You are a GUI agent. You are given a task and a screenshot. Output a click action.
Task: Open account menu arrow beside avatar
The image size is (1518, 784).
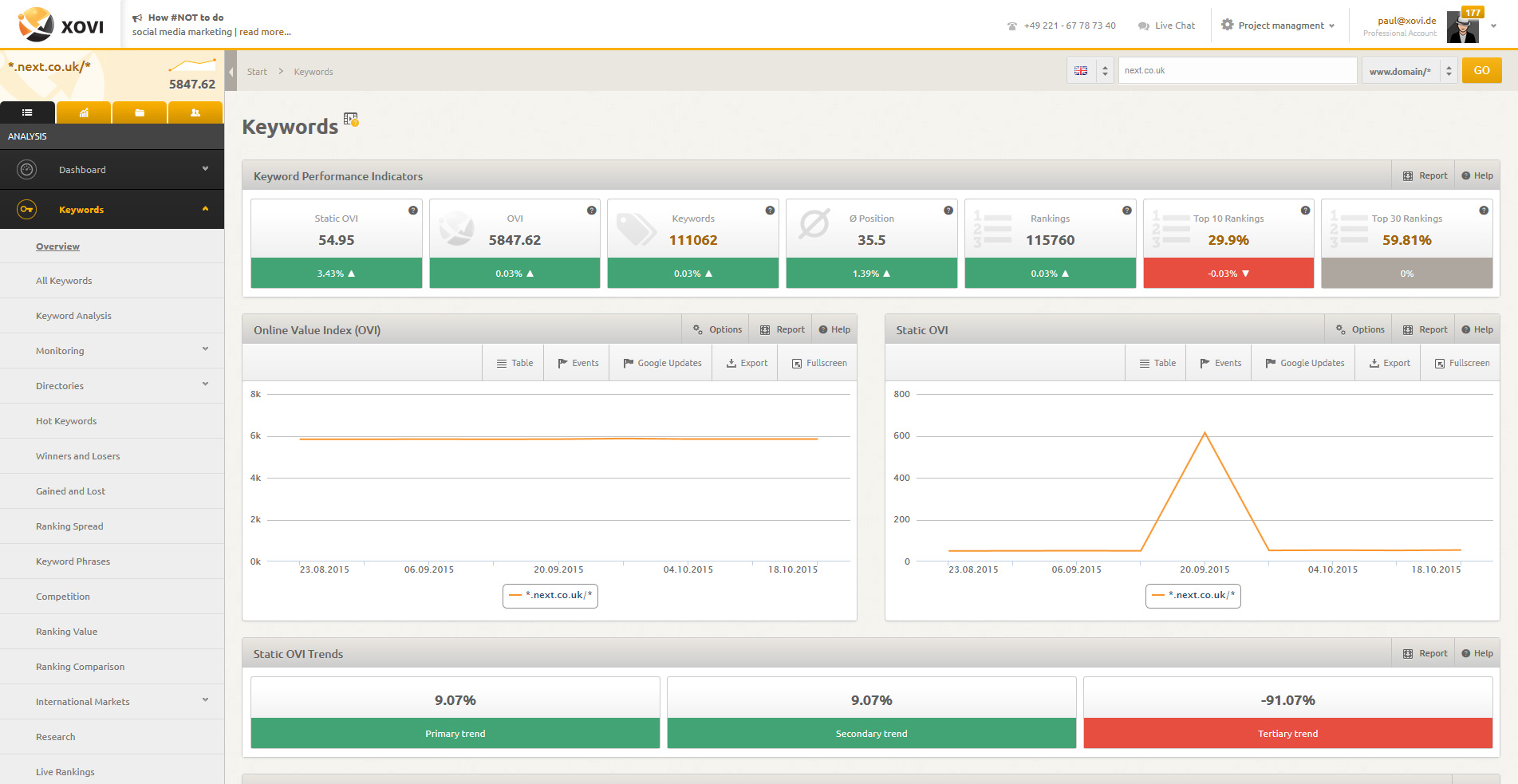tap(1494, 26)
